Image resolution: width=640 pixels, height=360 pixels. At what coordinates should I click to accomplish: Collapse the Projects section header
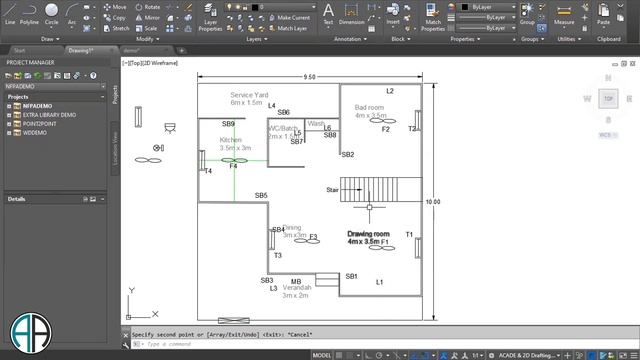click(102, 97)
